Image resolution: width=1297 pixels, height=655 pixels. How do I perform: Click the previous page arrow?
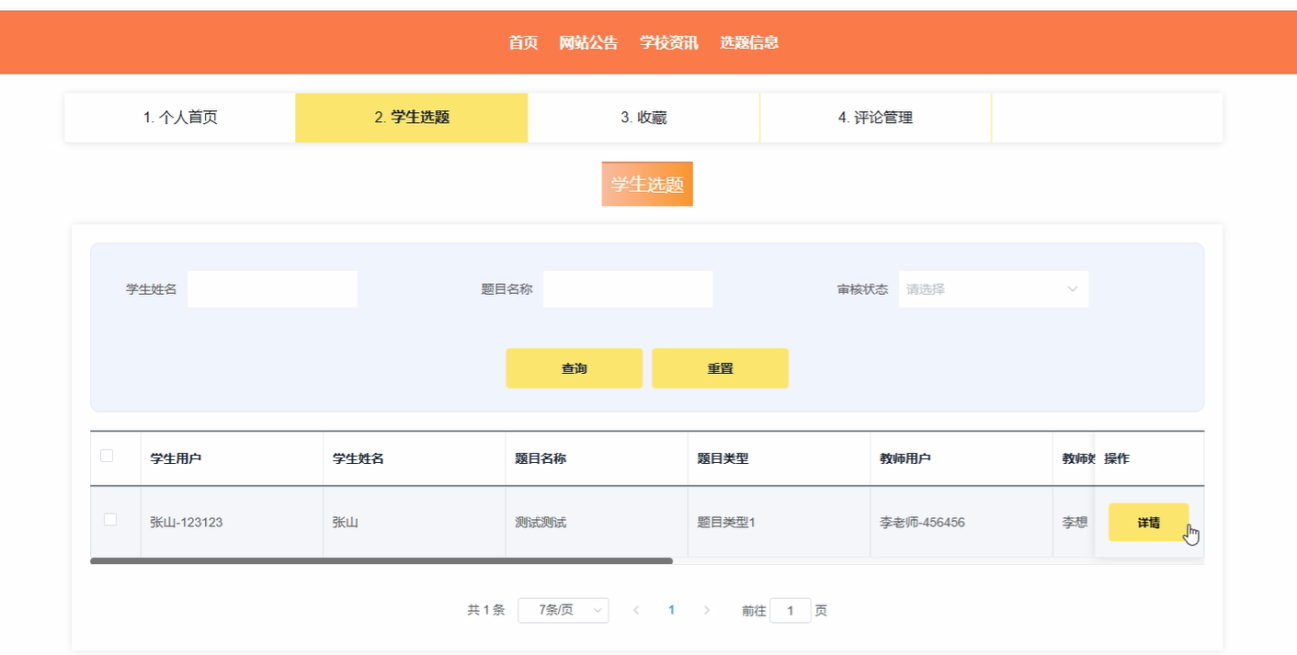pyautogui.click(x=636, y=610)
